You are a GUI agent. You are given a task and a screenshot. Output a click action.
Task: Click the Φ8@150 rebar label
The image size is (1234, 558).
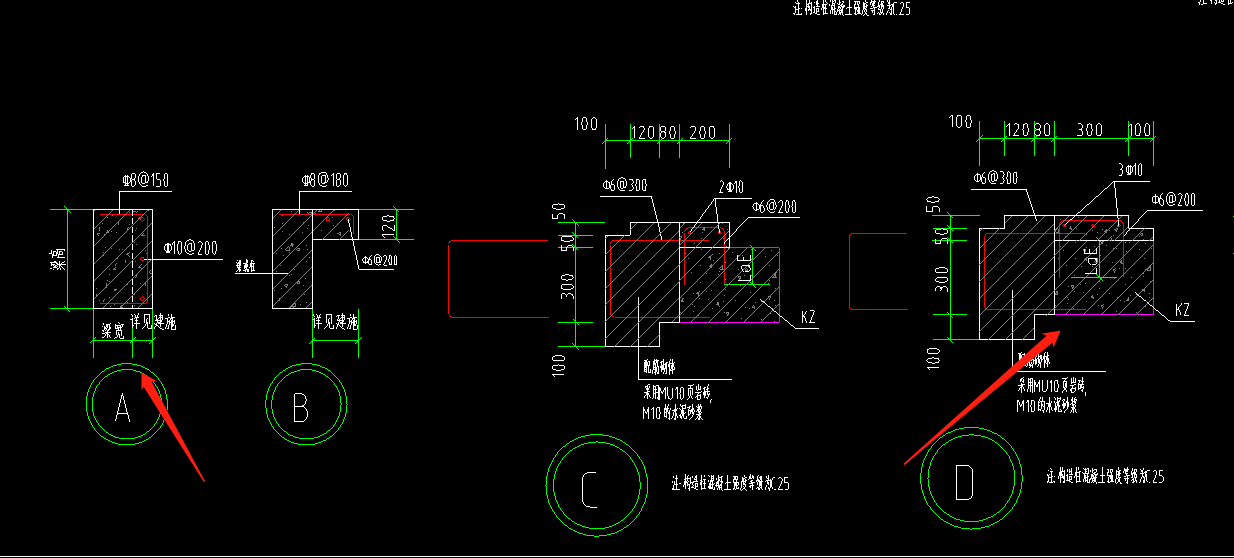[x=145, y=181]
